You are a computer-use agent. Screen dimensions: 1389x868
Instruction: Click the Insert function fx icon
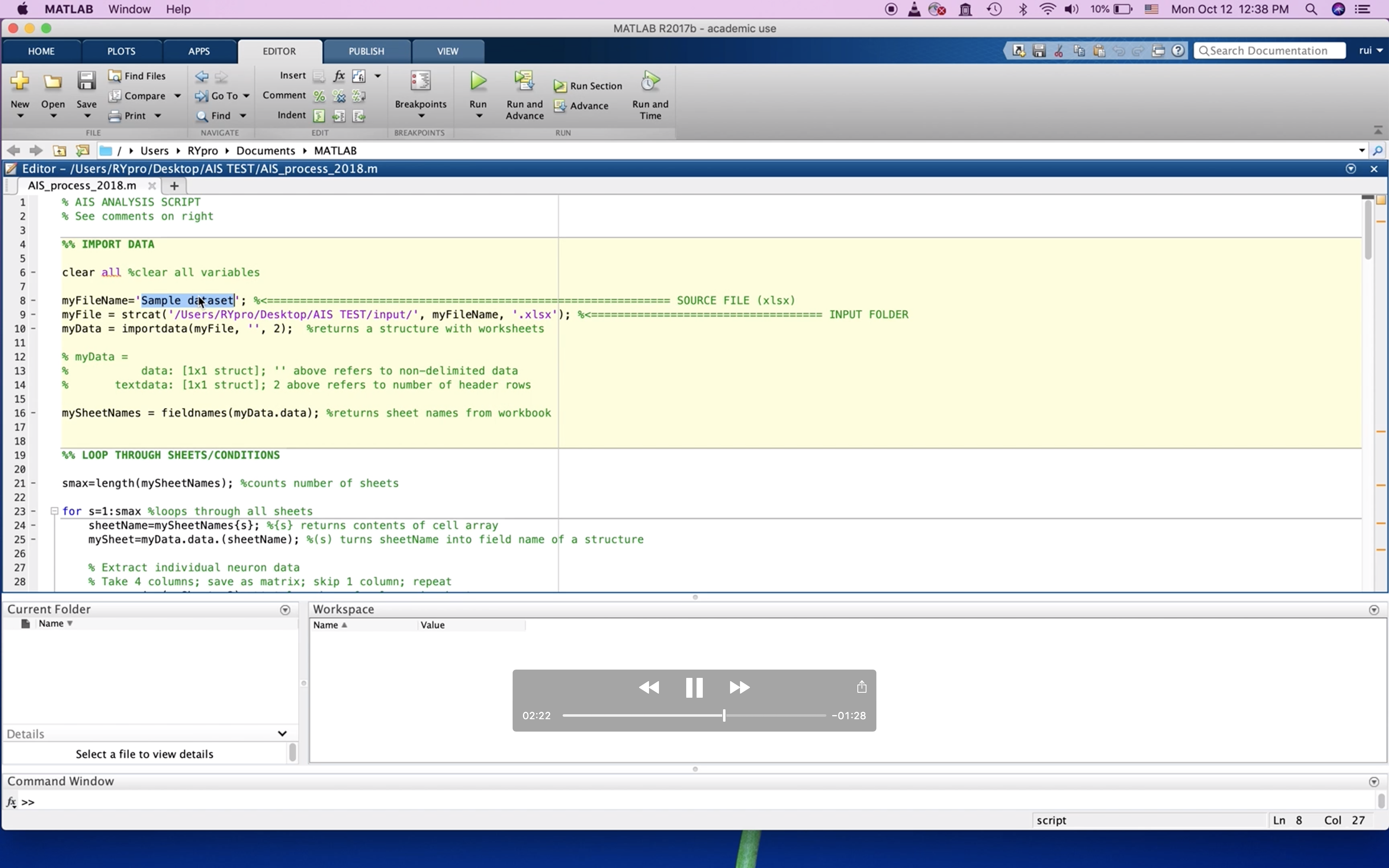pos(339,76)
